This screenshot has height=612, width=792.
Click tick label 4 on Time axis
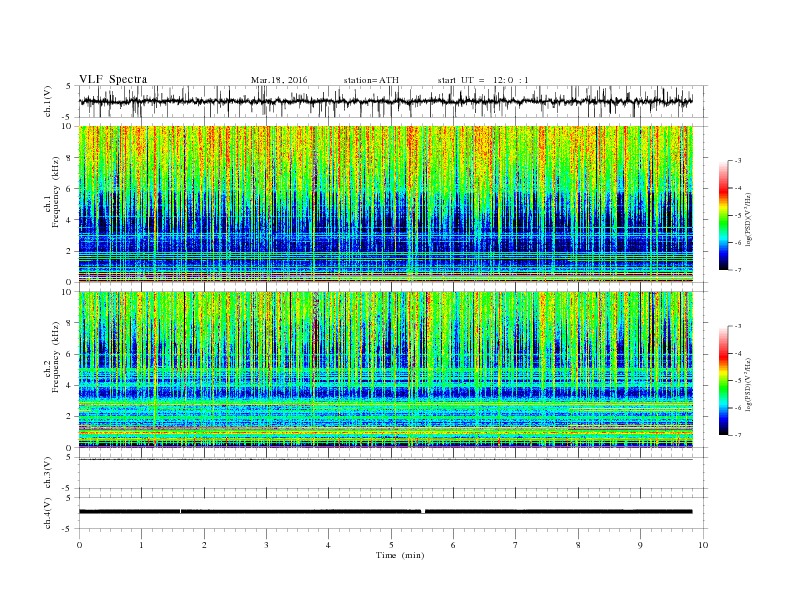coord(329,545)
